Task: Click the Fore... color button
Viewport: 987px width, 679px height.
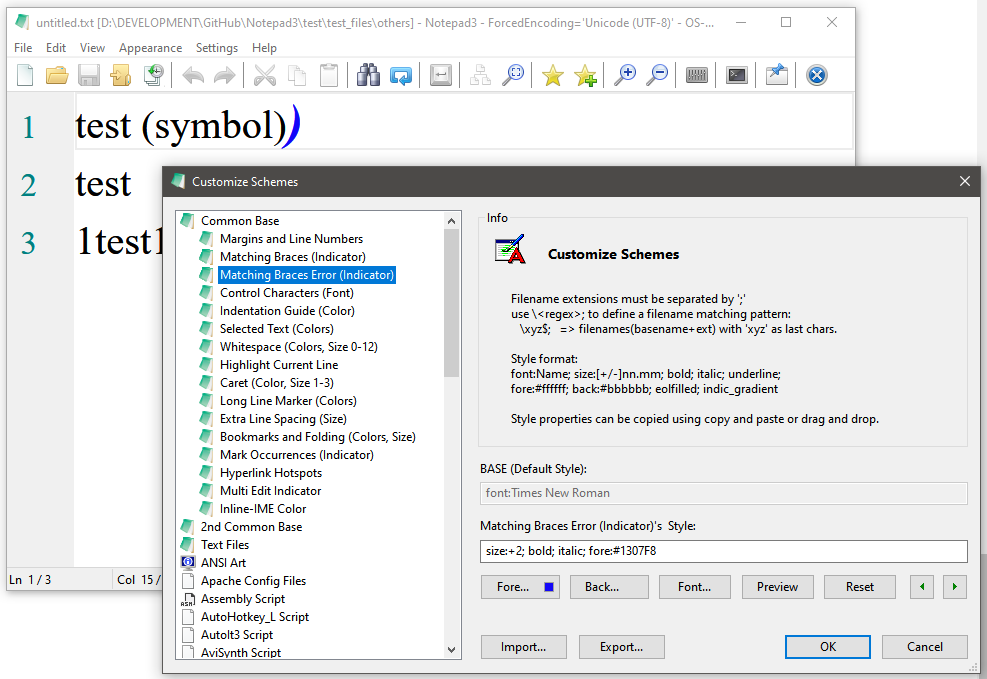Action: 520,586
